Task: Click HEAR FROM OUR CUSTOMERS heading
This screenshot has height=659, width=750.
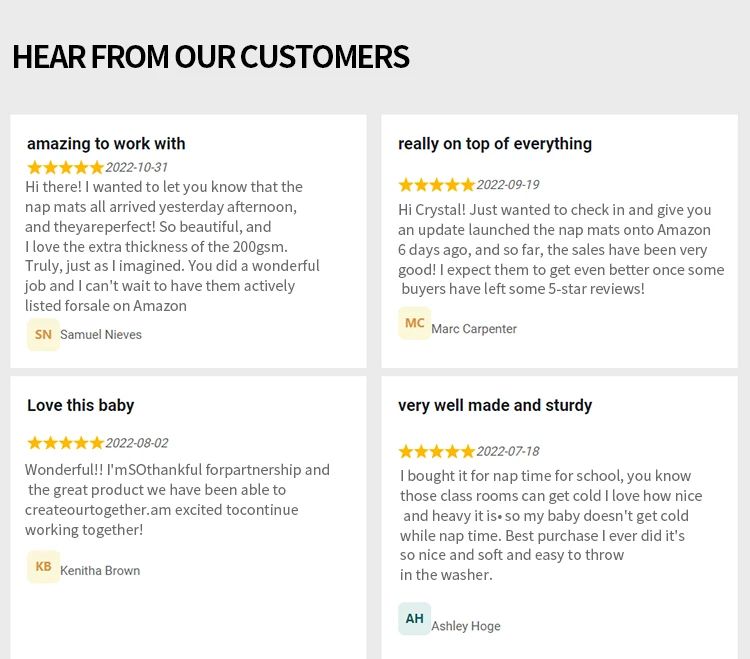Action: point(211,56)
